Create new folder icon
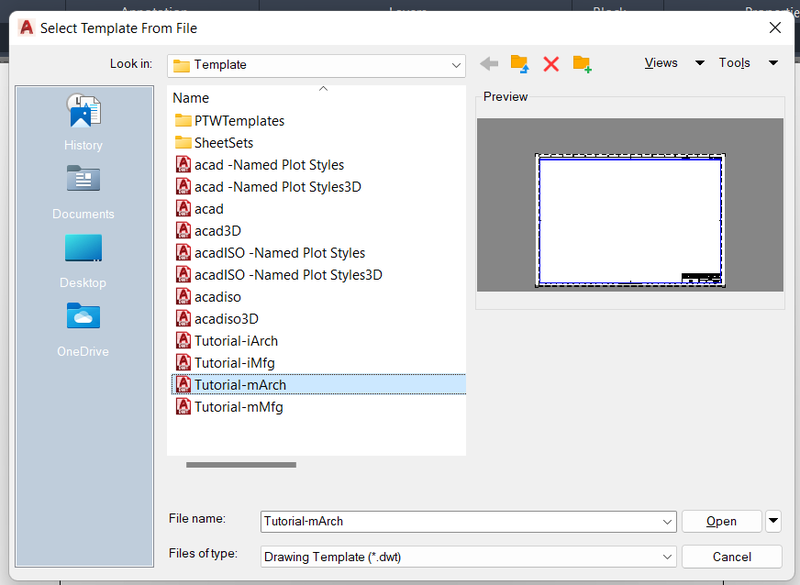Screen dimensions: 800x585 coord(582,64)
